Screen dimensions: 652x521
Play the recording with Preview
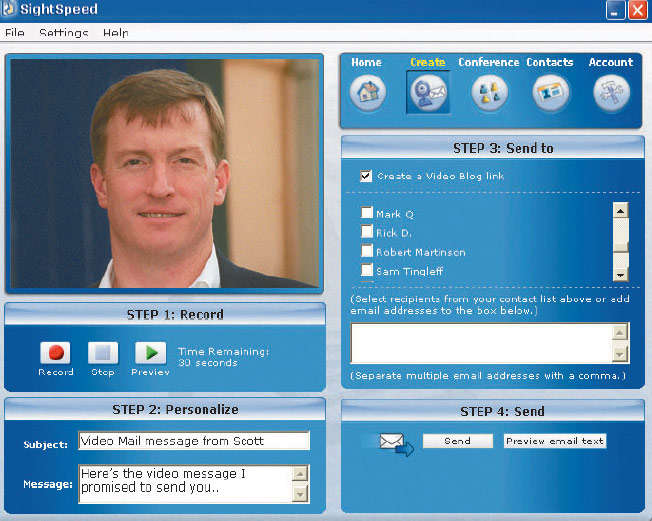[x=150, y=353]
